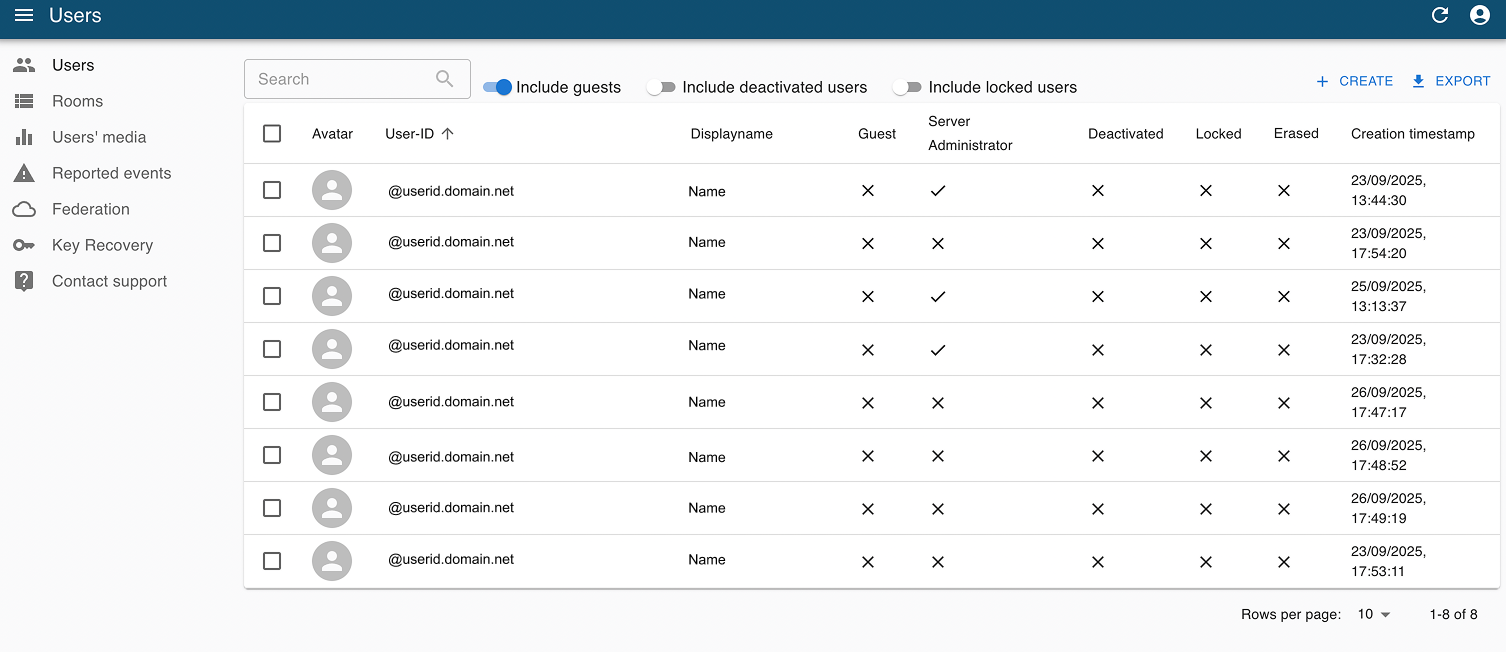
Task: Click into the Search input field
Action: pos(340,79)
